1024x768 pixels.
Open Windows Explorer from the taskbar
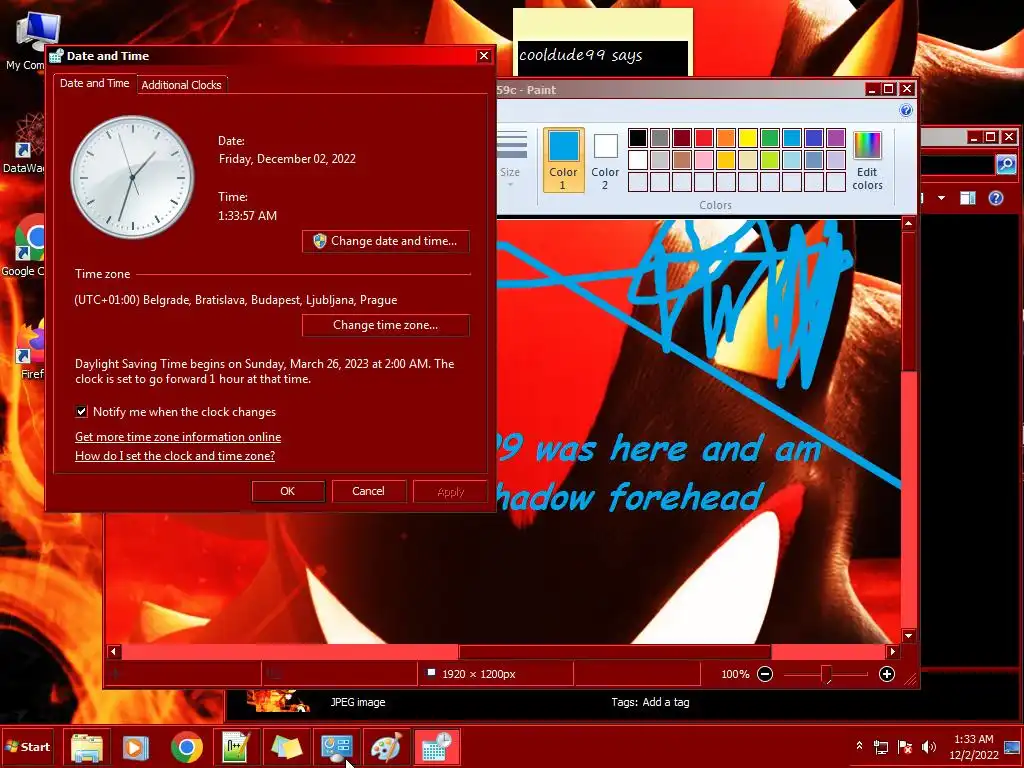pyautogui.click(x=87, y=747)
